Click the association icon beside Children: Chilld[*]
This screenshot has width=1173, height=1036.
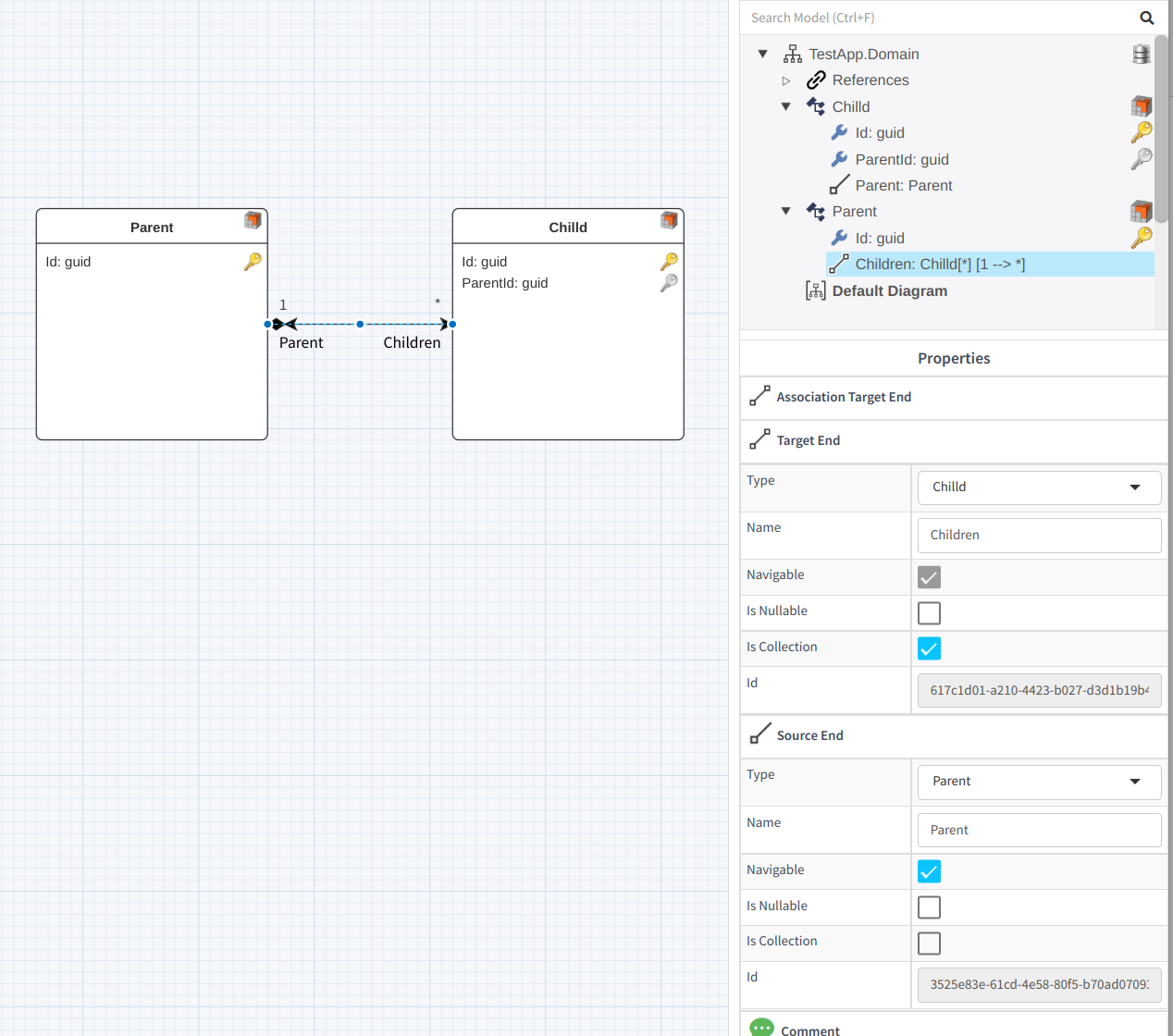click(x=838, y=264)
